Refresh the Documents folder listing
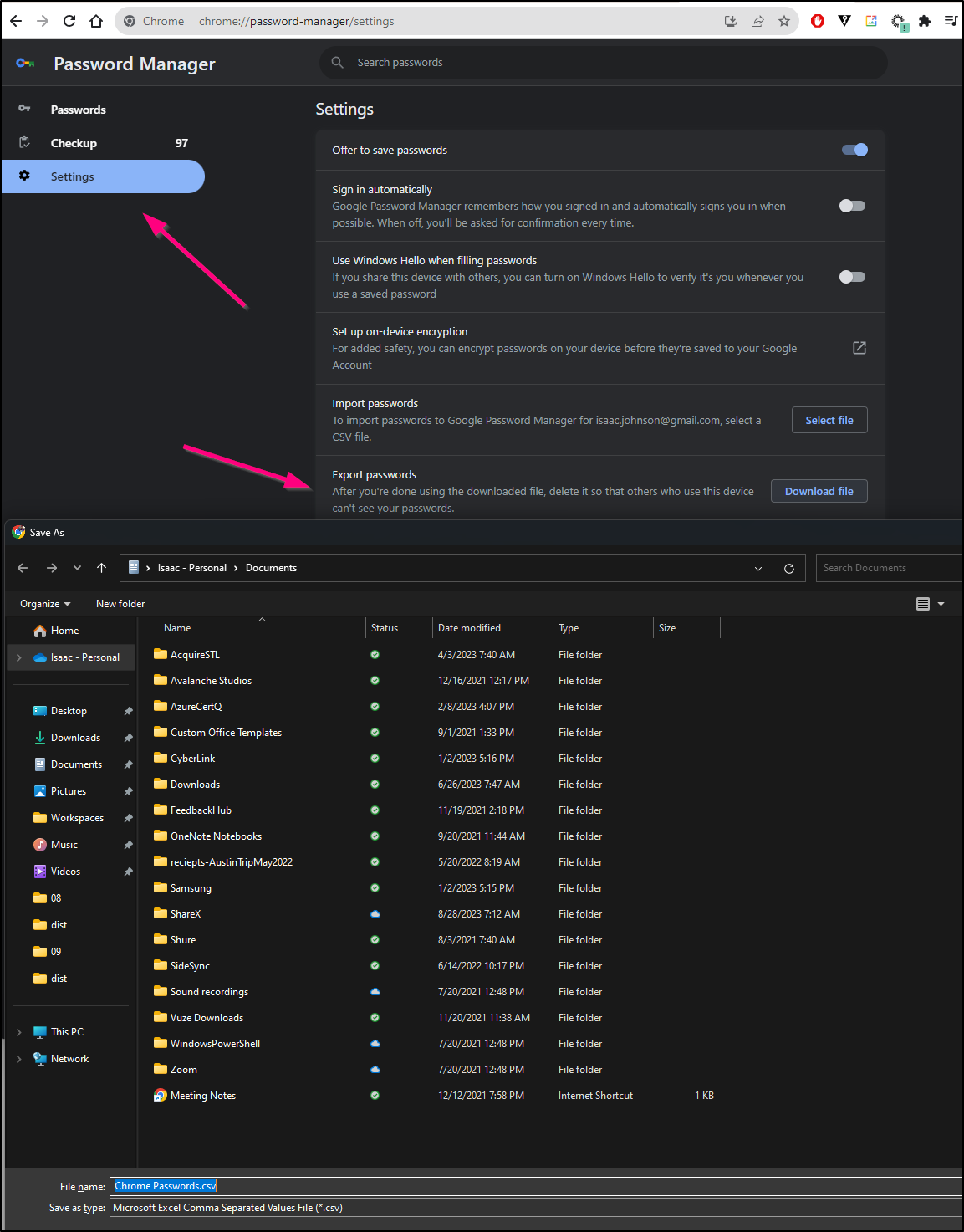This screenshot has height=1232, width=964. point(788,568)
